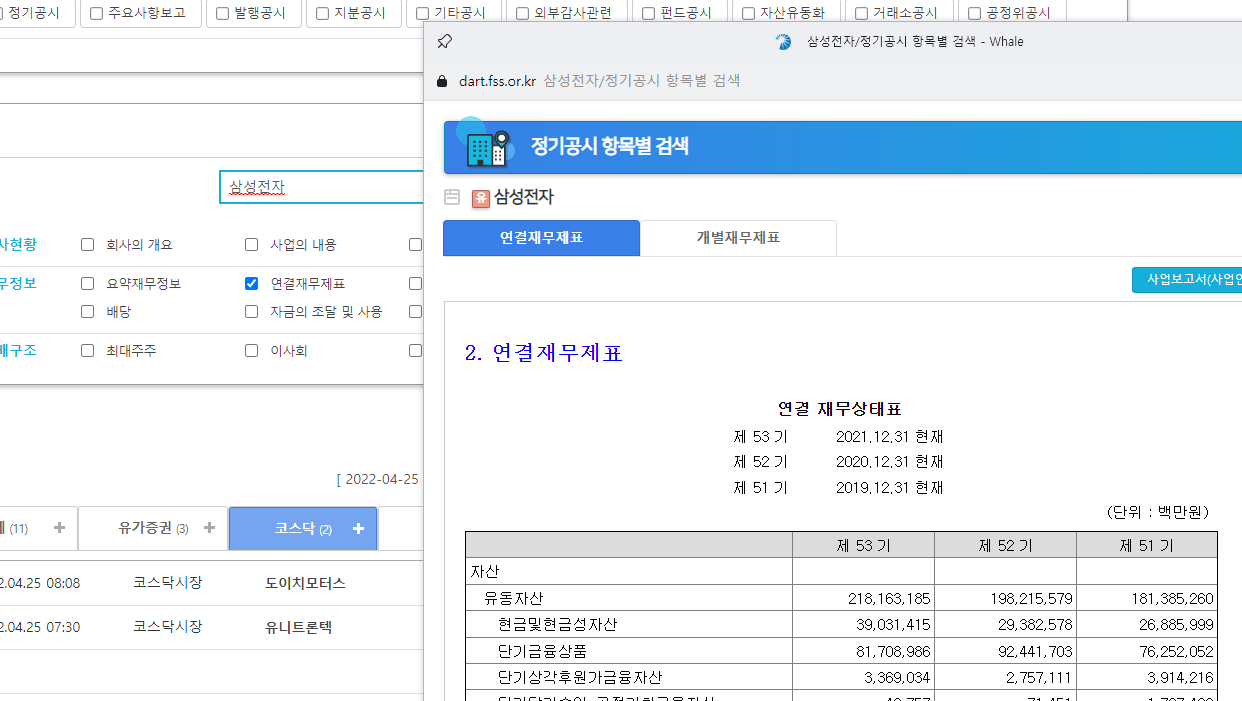The height and width of the screenshot is (701, 1242).
Task: Click the list icon left of 삼성전자 heading
Action: click(x=452, y=197)
